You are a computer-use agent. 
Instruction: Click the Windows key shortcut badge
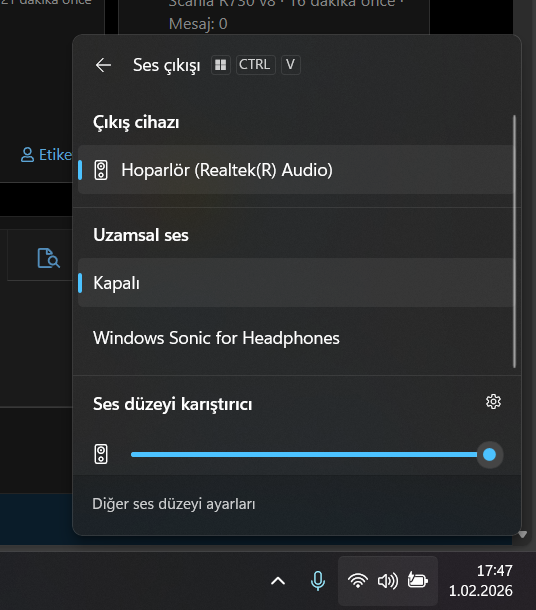[221, 65]
